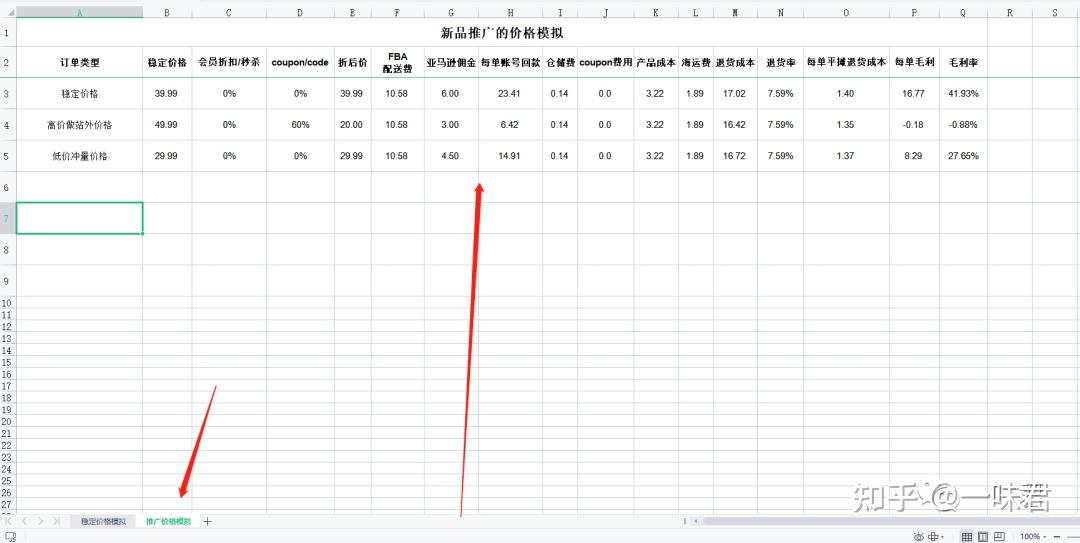Select column S header
1080x543 pixels.
[1055, 12]
